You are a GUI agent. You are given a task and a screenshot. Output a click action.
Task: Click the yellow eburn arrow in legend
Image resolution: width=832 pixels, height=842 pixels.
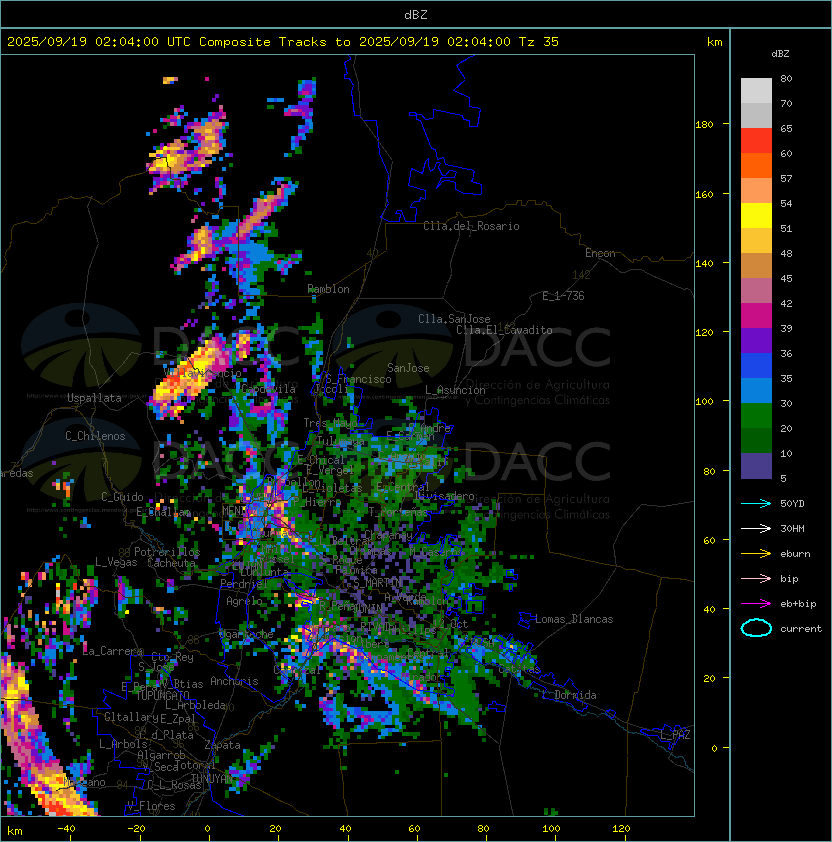[756, 554]
